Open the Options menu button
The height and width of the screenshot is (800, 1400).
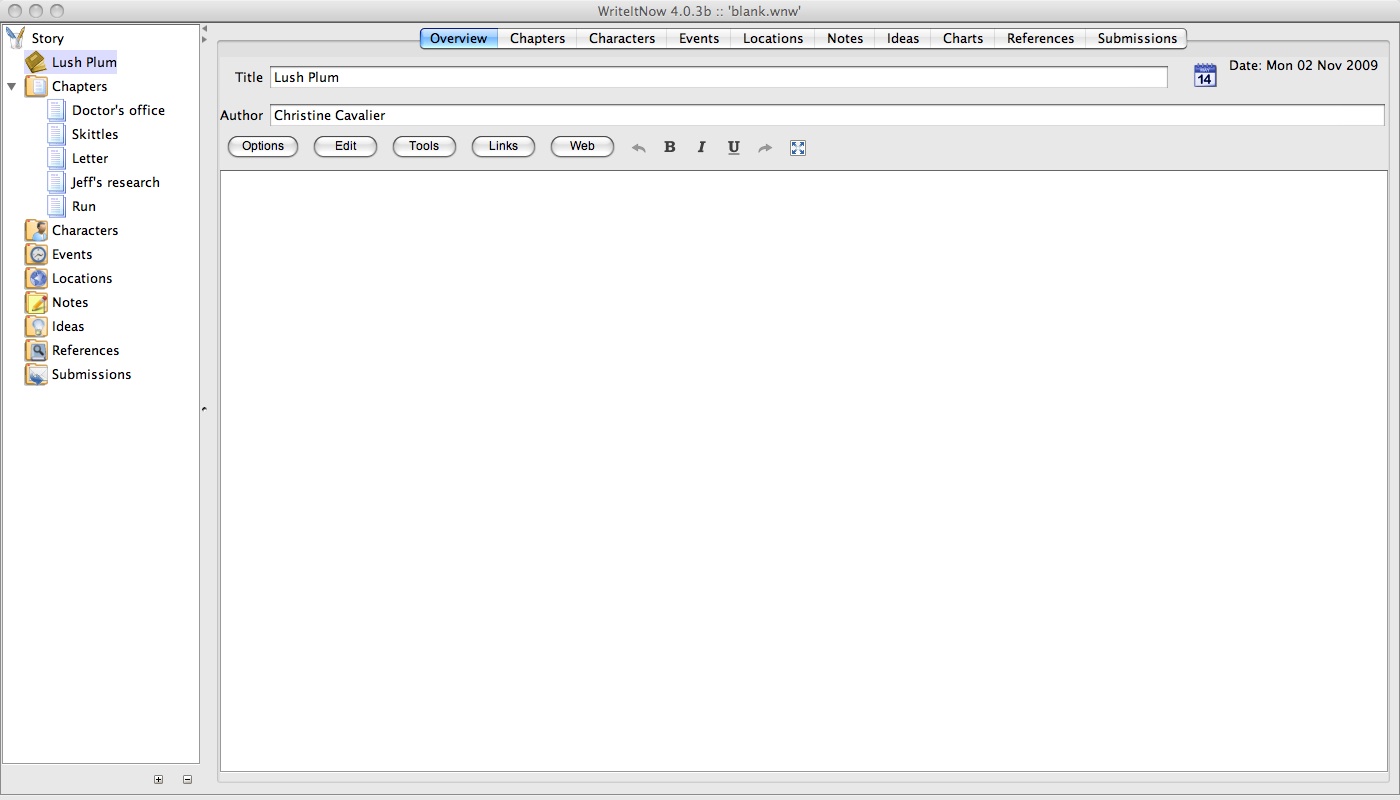(263, 146)
